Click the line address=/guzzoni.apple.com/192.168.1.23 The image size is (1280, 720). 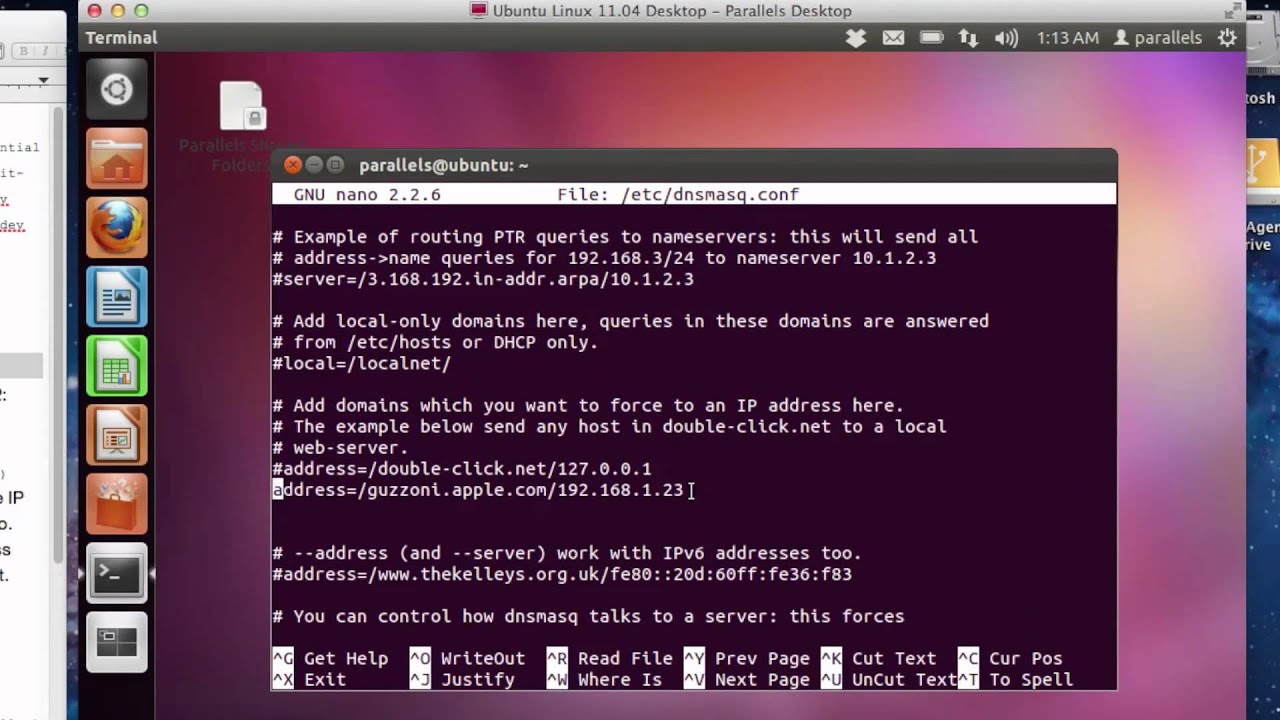point(478,490)
